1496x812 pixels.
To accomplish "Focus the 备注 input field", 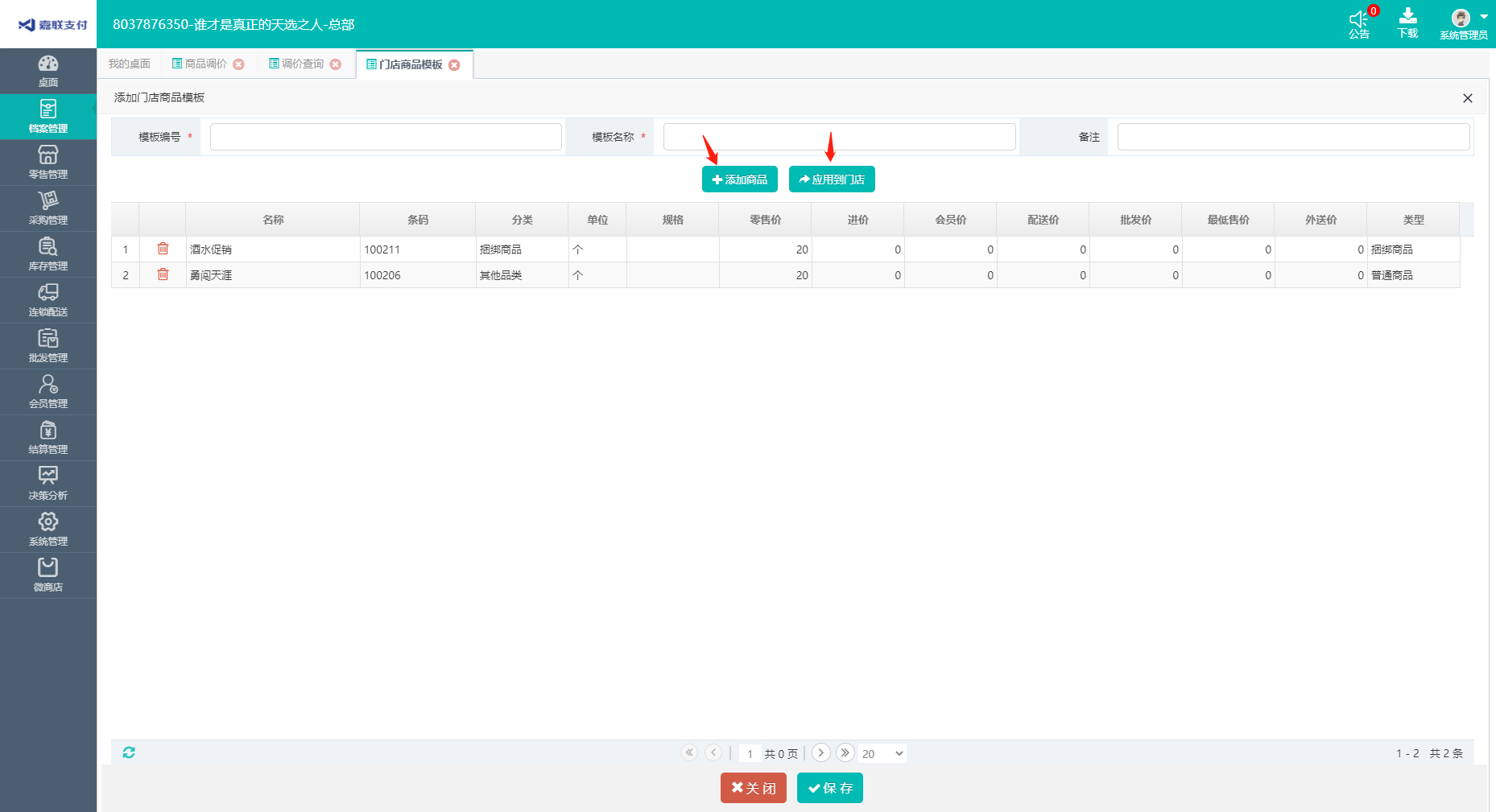I will pyautogui.click(x=1293, y=137).
